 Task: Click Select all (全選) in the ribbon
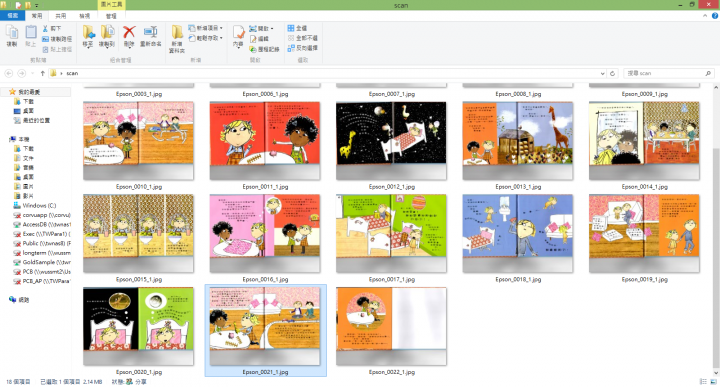click(297, 28)
